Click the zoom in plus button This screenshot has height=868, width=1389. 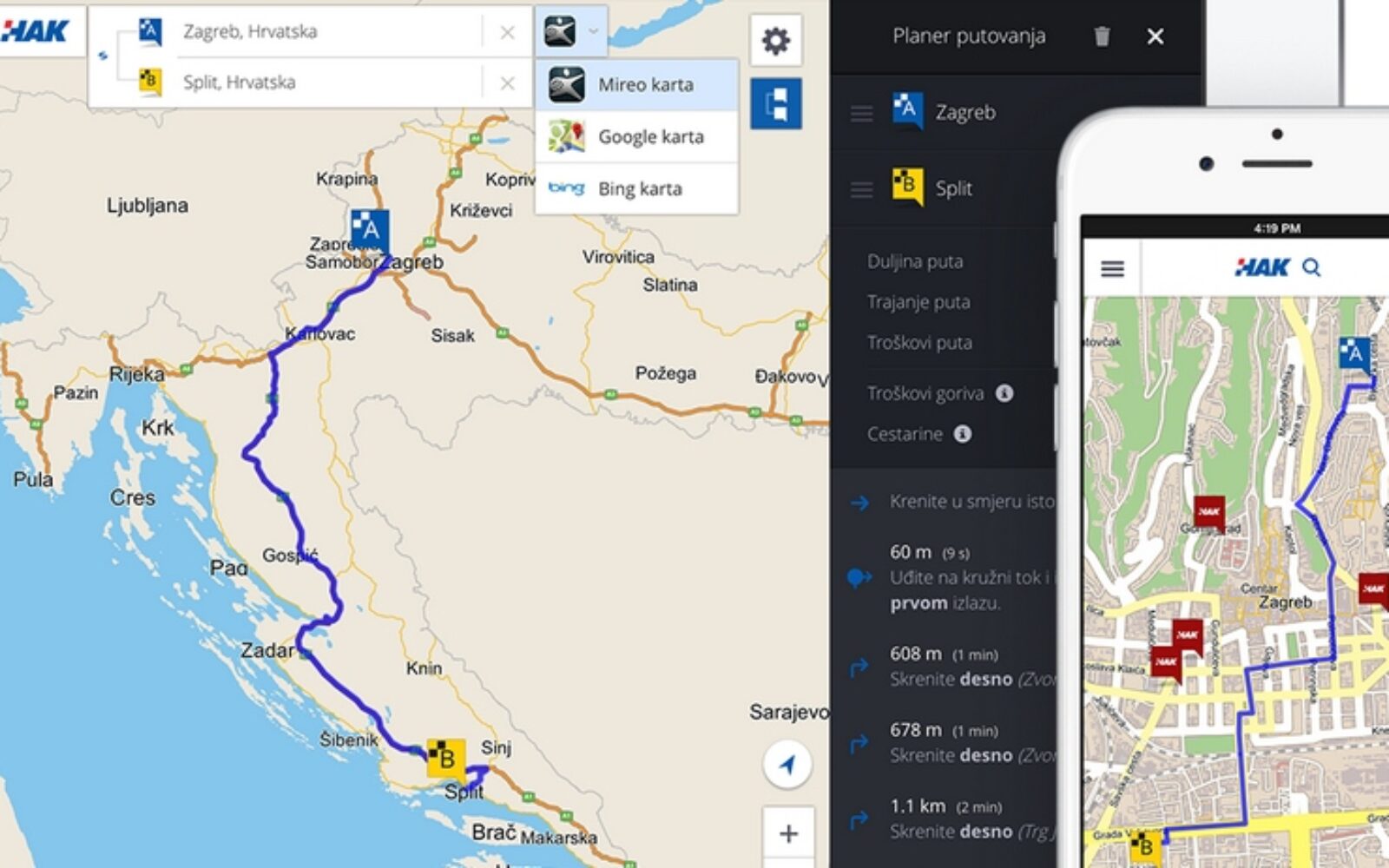pyautogui.click(x=788, y=834)
